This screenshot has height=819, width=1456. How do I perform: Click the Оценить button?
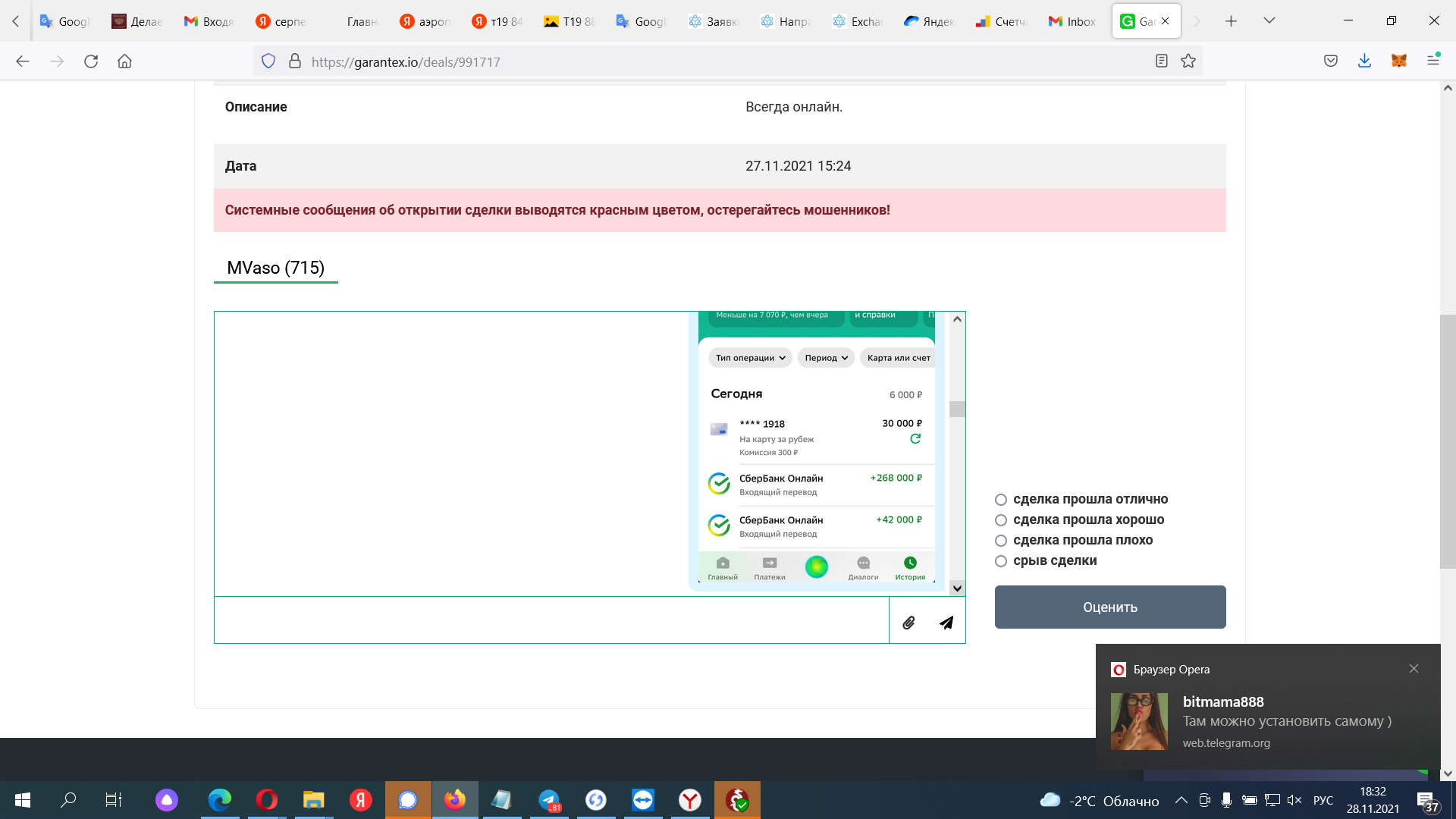coord(1110,607)
